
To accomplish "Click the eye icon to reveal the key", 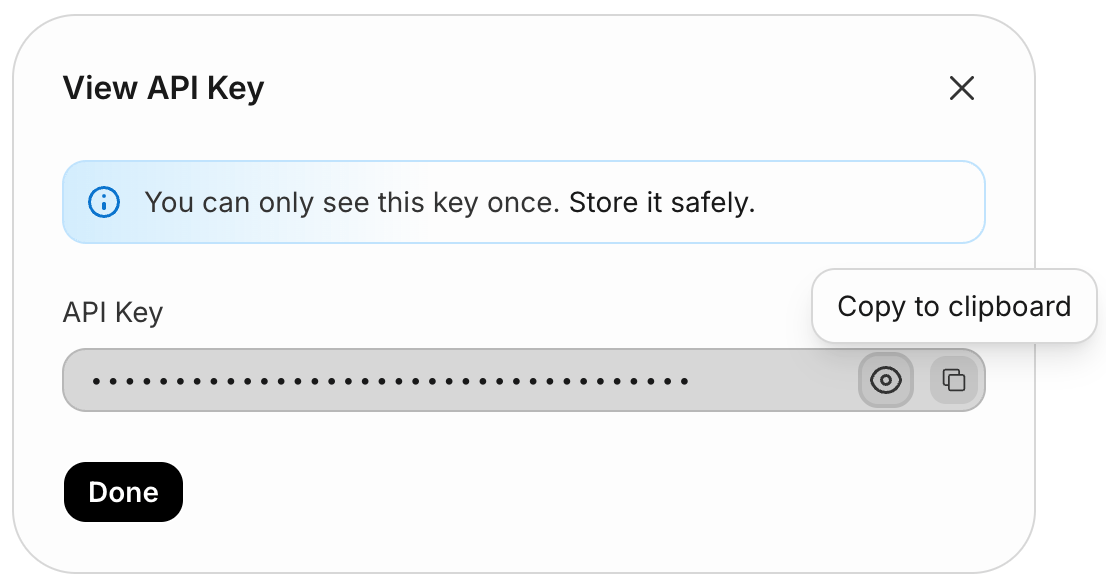I will point(885,380).
